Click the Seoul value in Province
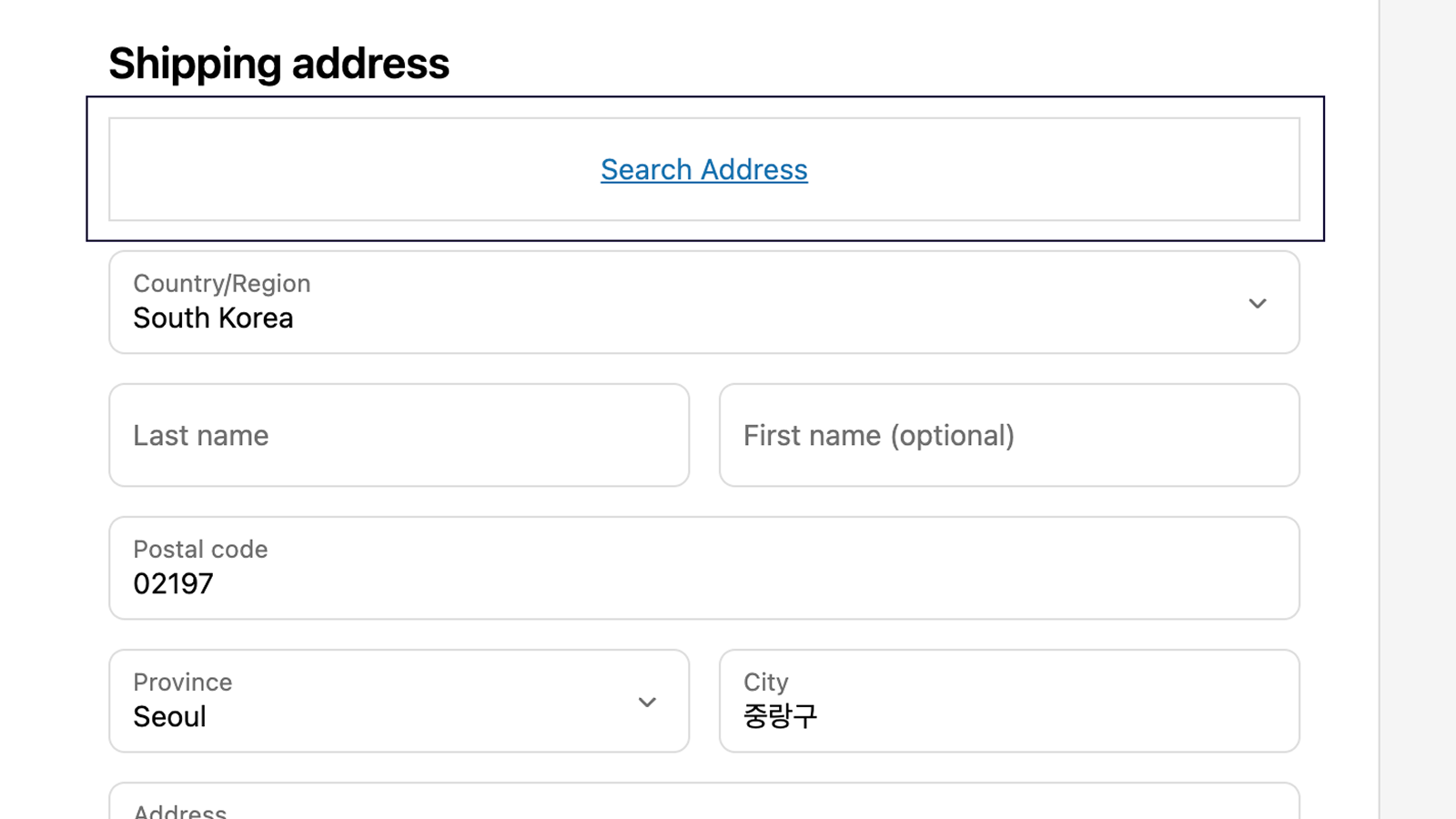 point(169,717)
